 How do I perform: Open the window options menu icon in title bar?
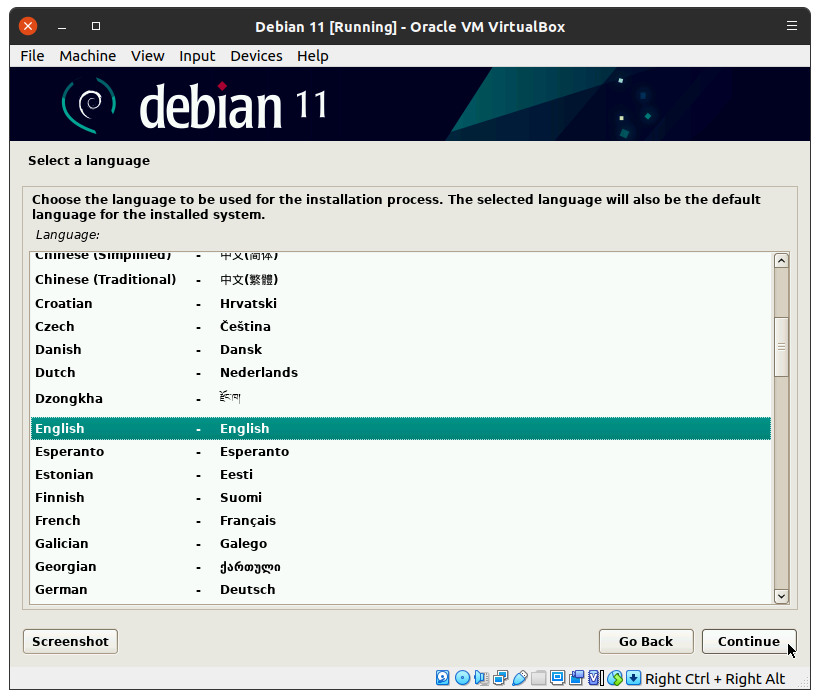(x=792, y=26)
